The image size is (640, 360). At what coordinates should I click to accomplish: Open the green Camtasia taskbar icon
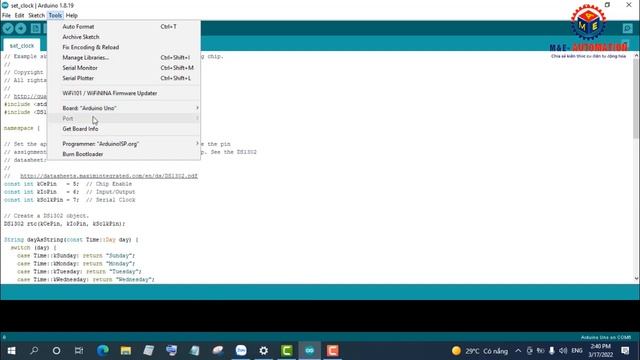[x=287, y=351]
